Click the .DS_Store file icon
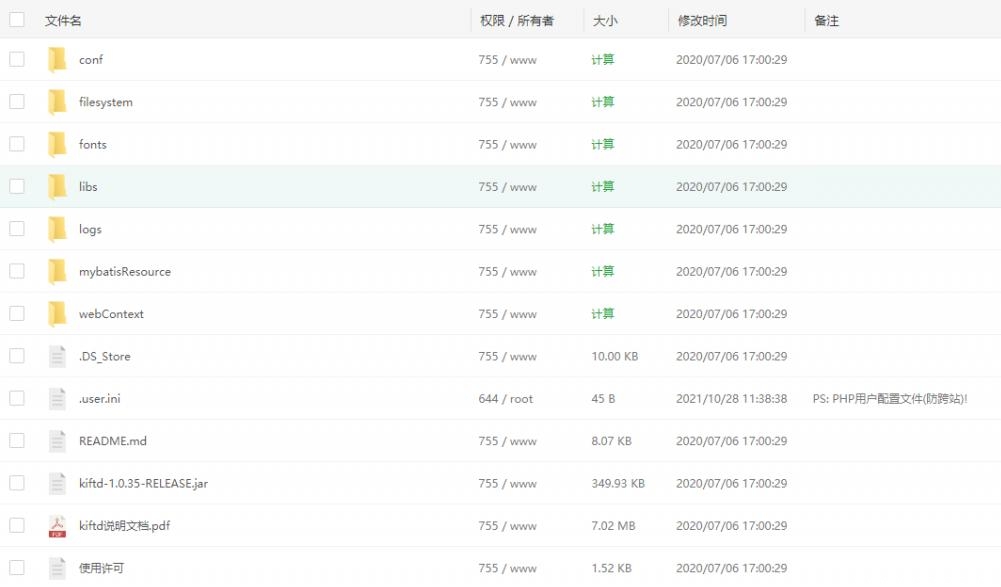 point(57,356)
